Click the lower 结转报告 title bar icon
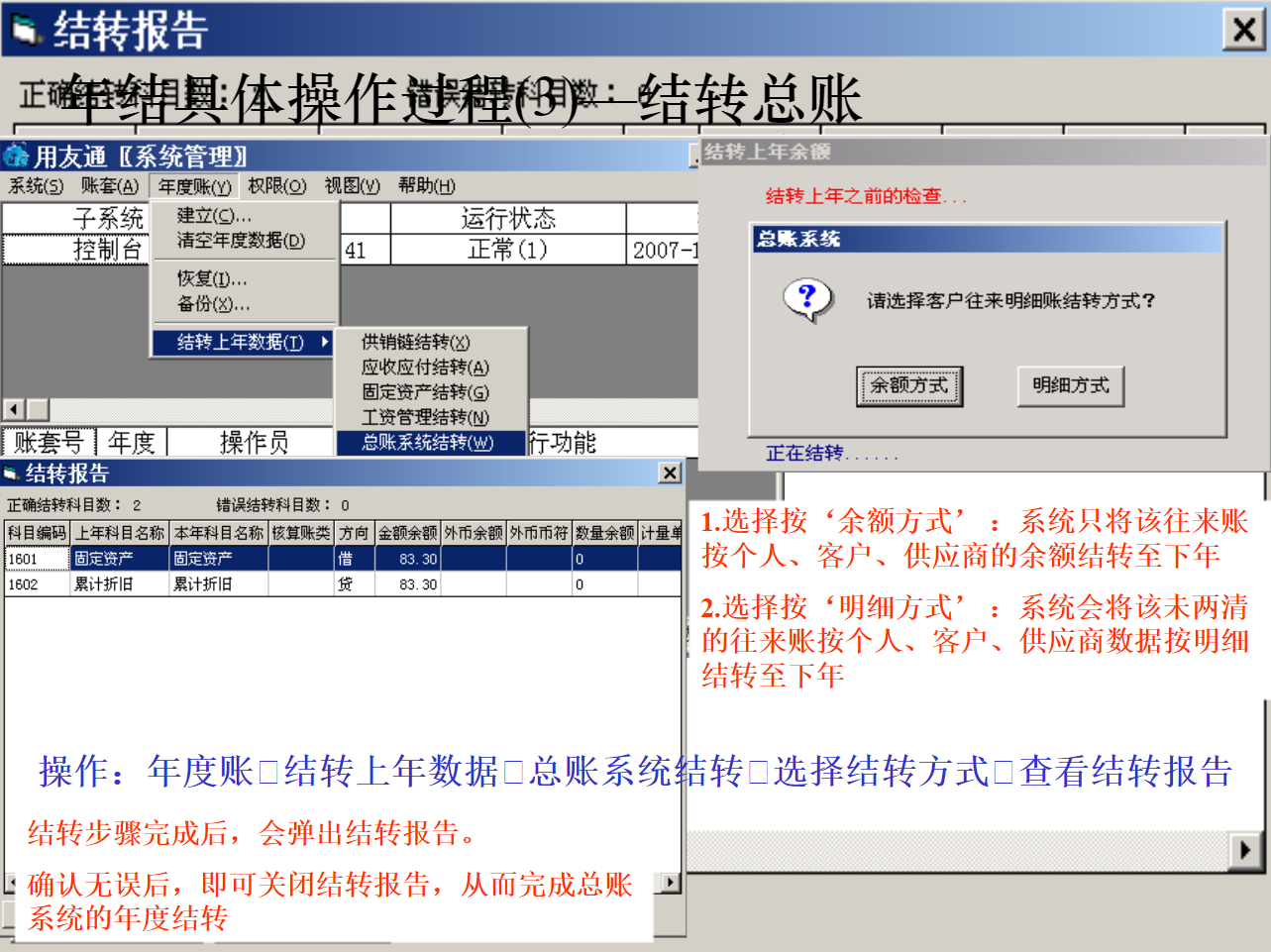Viewport: 1271px width, 952px height. click(12, 473)
